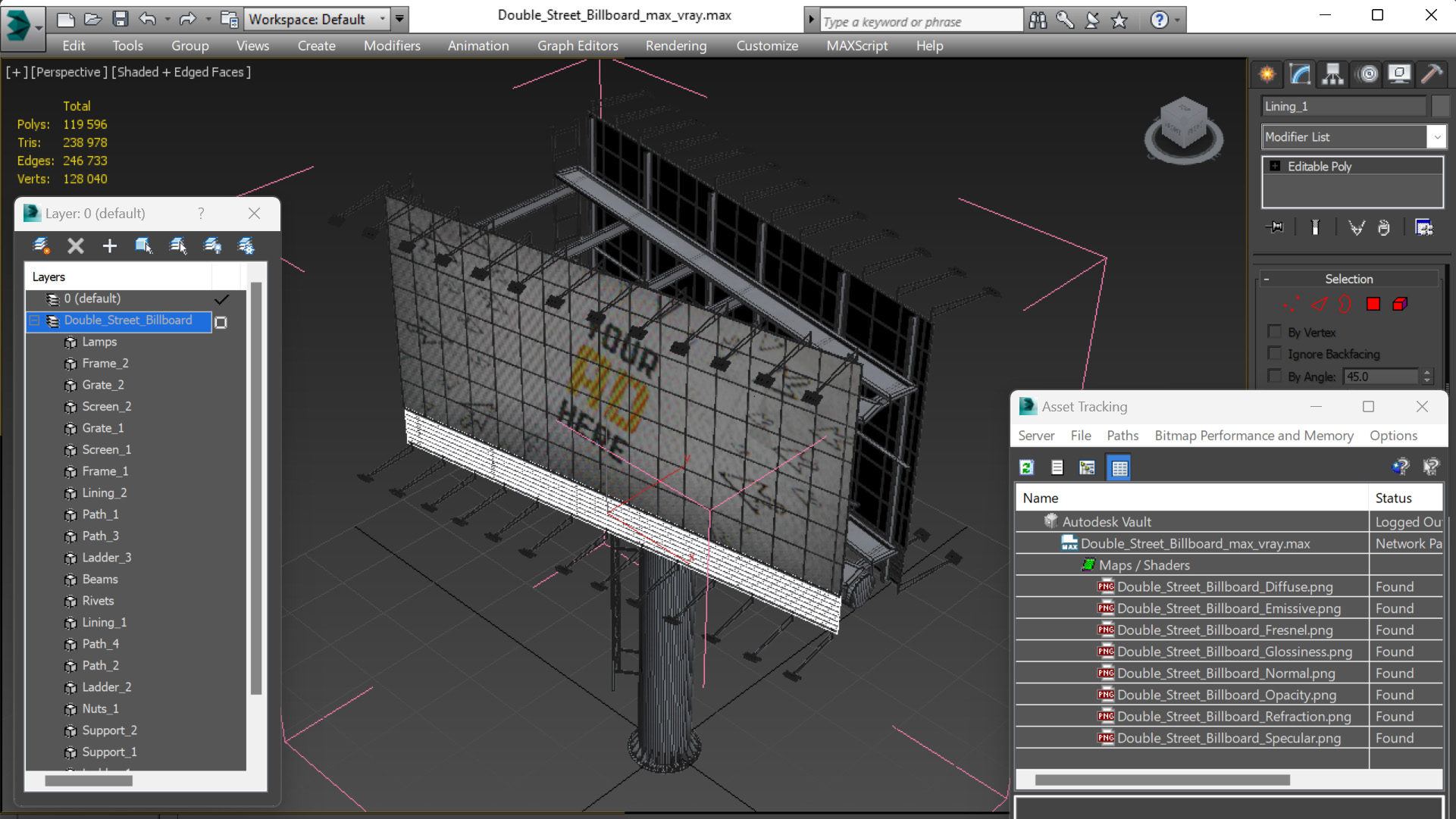Create new layer with plus icon
The height and width of the screenshot is (819, 1456).
(109, 245)
